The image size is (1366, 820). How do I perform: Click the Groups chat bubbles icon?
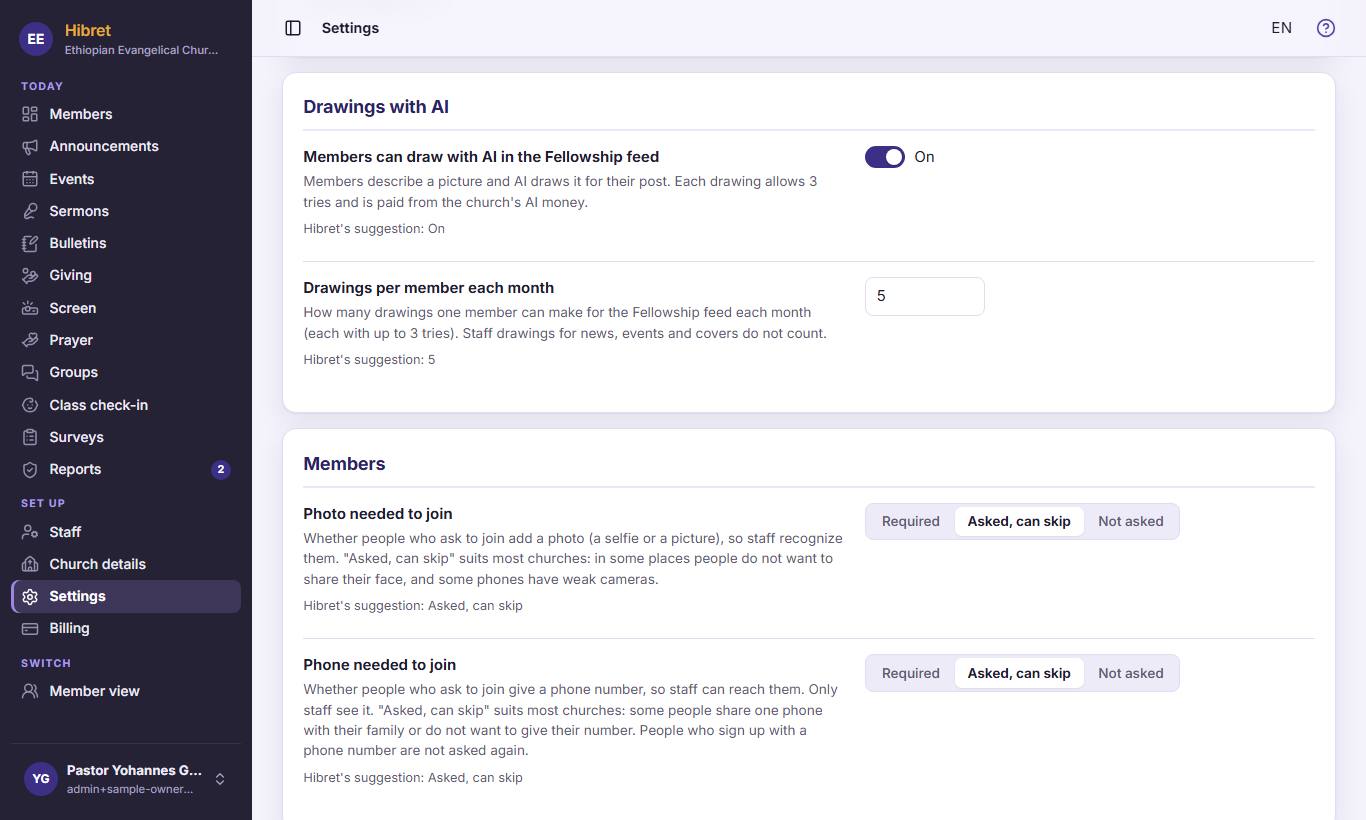30,372
